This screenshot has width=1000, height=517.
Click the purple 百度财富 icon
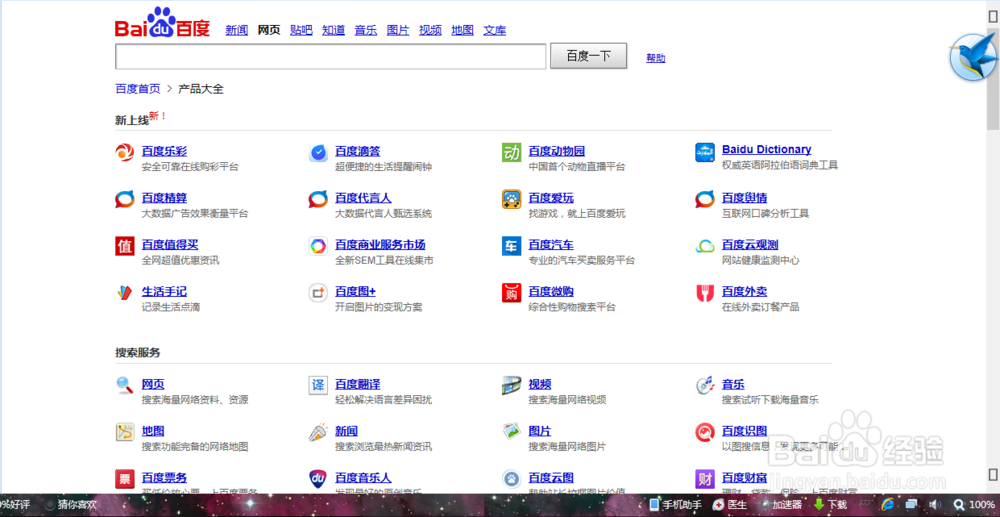(705, 479)
